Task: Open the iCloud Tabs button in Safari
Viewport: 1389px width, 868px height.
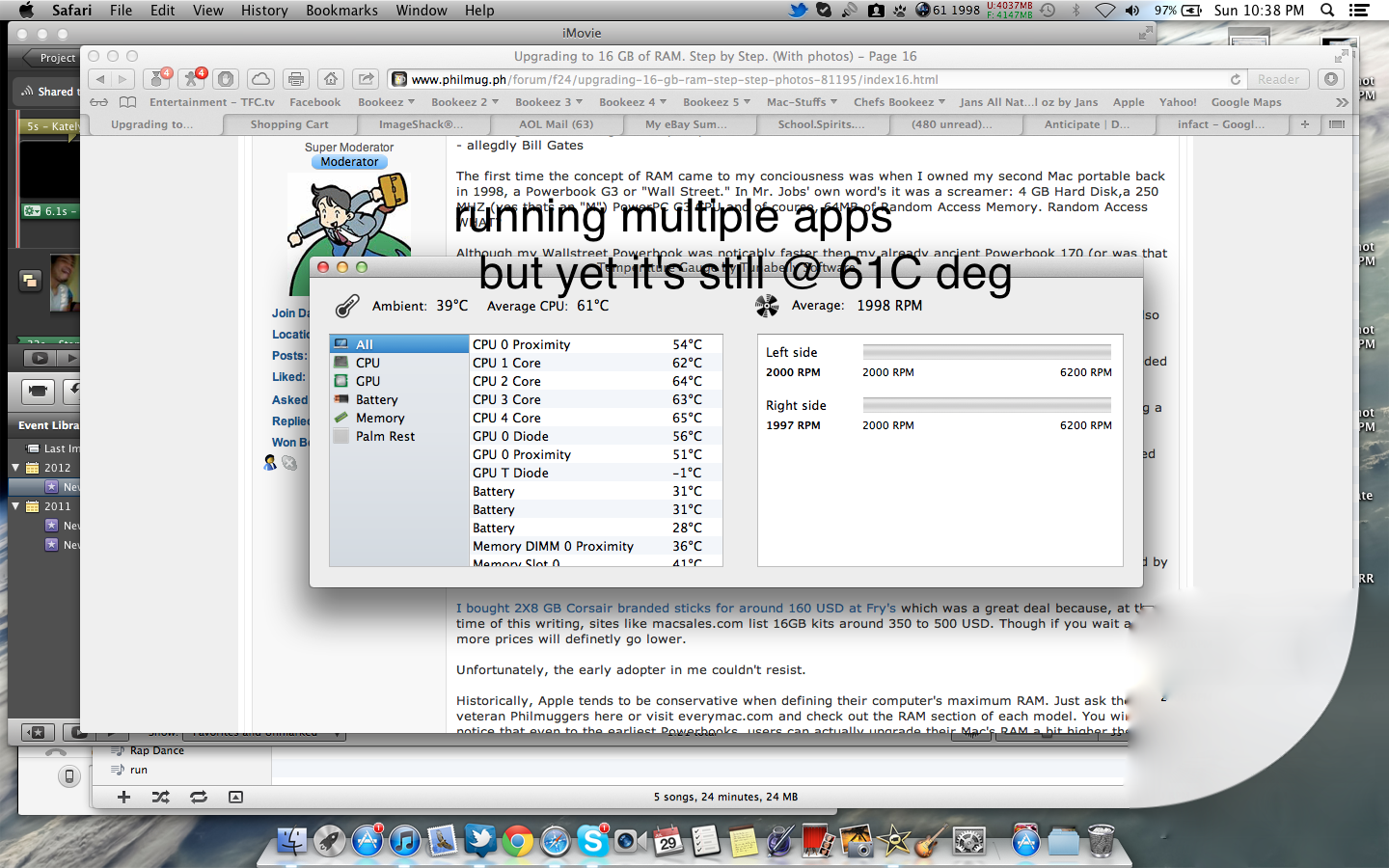Action: (259, 79)
